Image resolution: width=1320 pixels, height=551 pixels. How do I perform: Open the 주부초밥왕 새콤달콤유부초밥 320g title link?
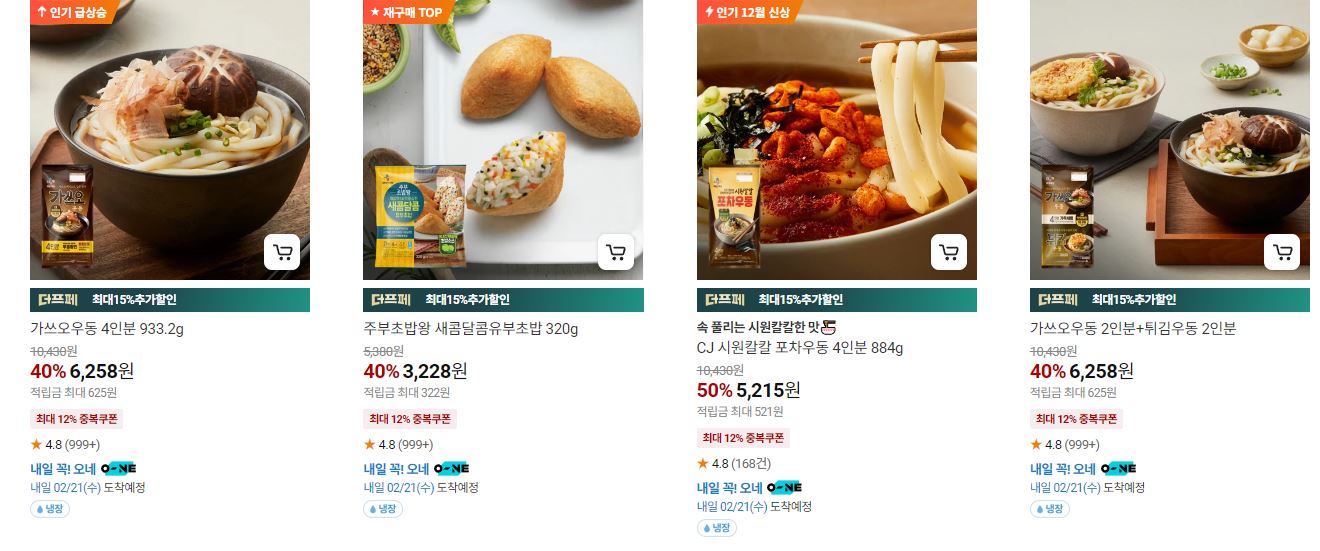coord(471,329)
